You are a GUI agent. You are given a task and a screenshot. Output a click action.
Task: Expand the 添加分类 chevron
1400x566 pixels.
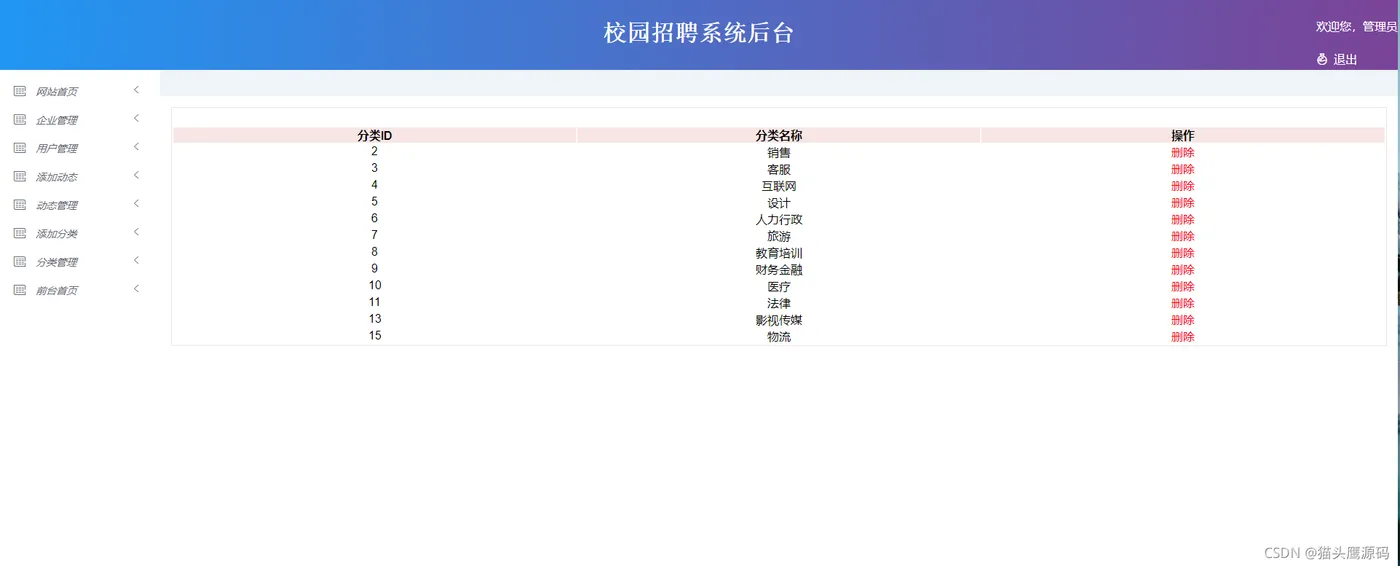136,232
